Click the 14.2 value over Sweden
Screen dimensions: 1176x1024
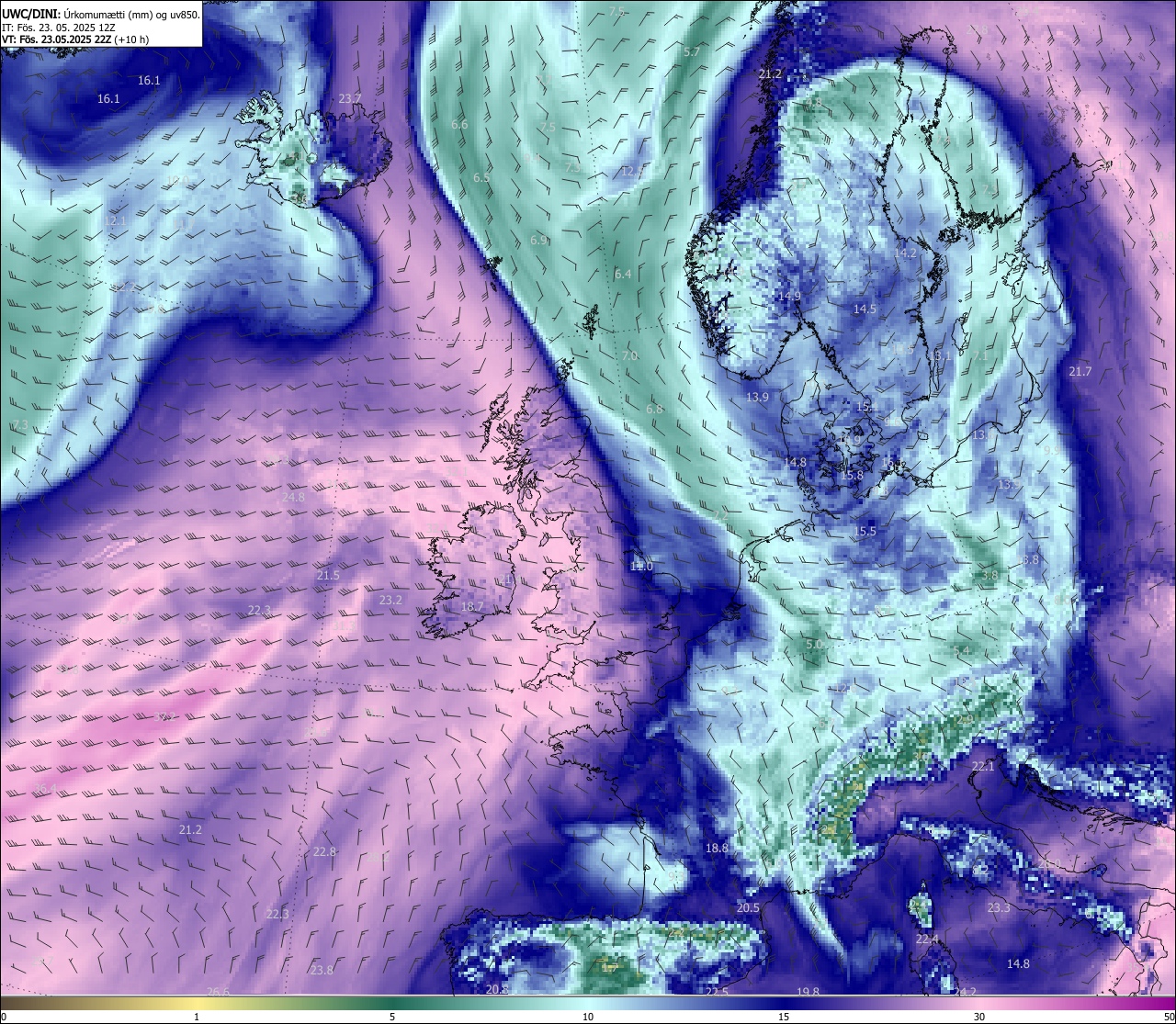coord(906,253)
